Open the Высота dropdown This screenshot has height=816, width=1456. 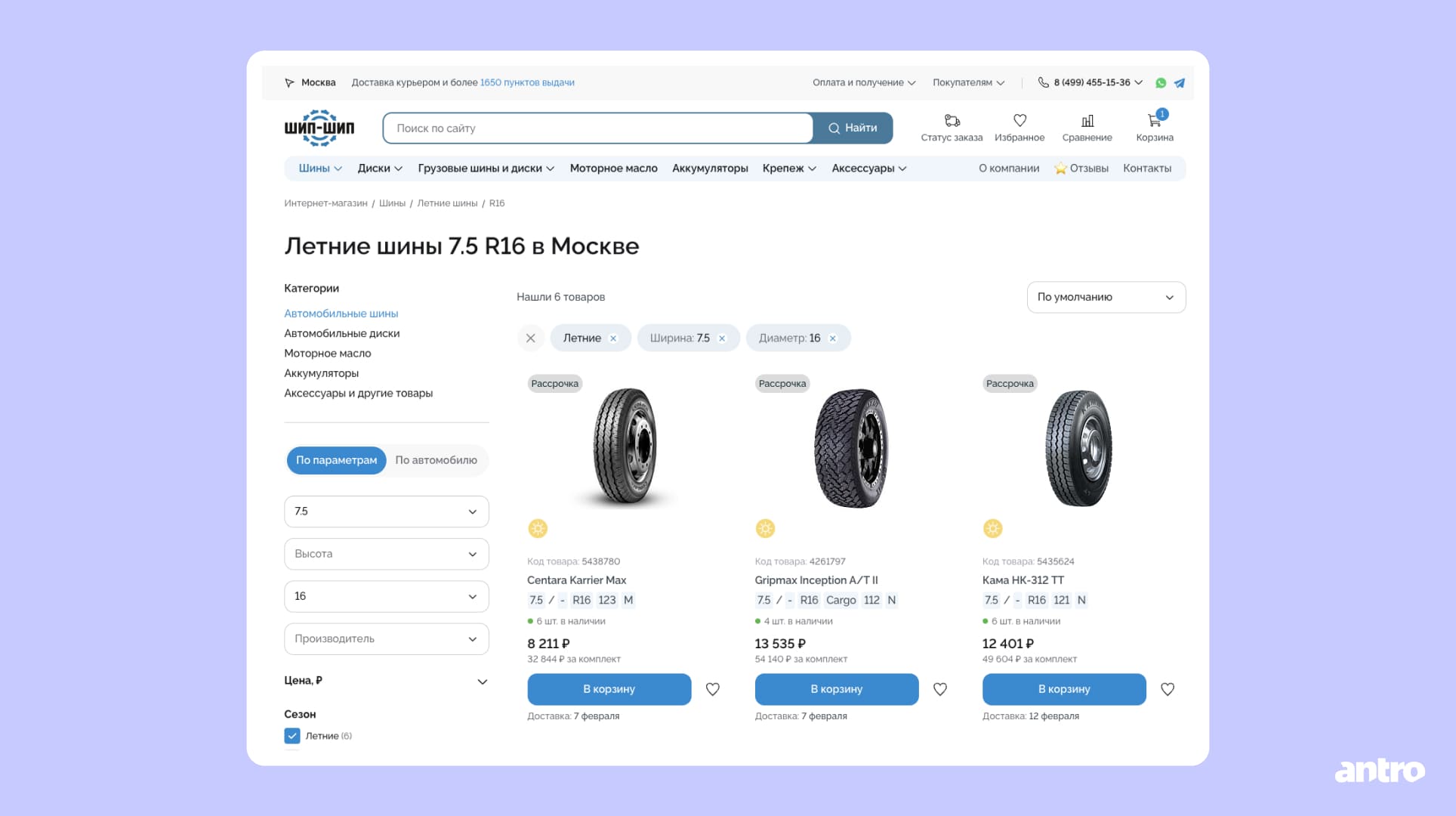coord(386,554)
